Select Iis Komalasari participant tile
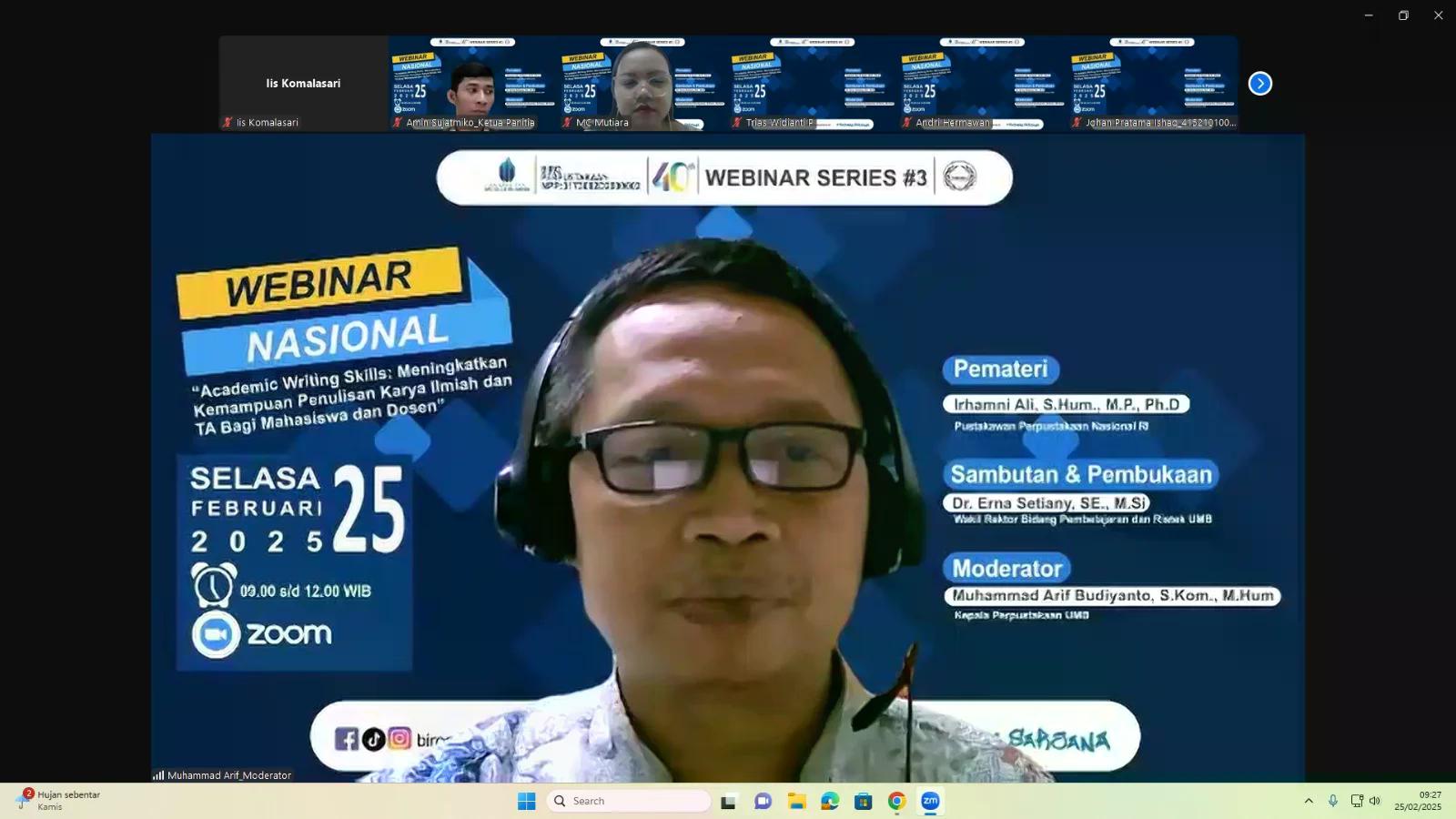Image resolution: width=1456 pixels, height=819 pixels. [303, 83]
